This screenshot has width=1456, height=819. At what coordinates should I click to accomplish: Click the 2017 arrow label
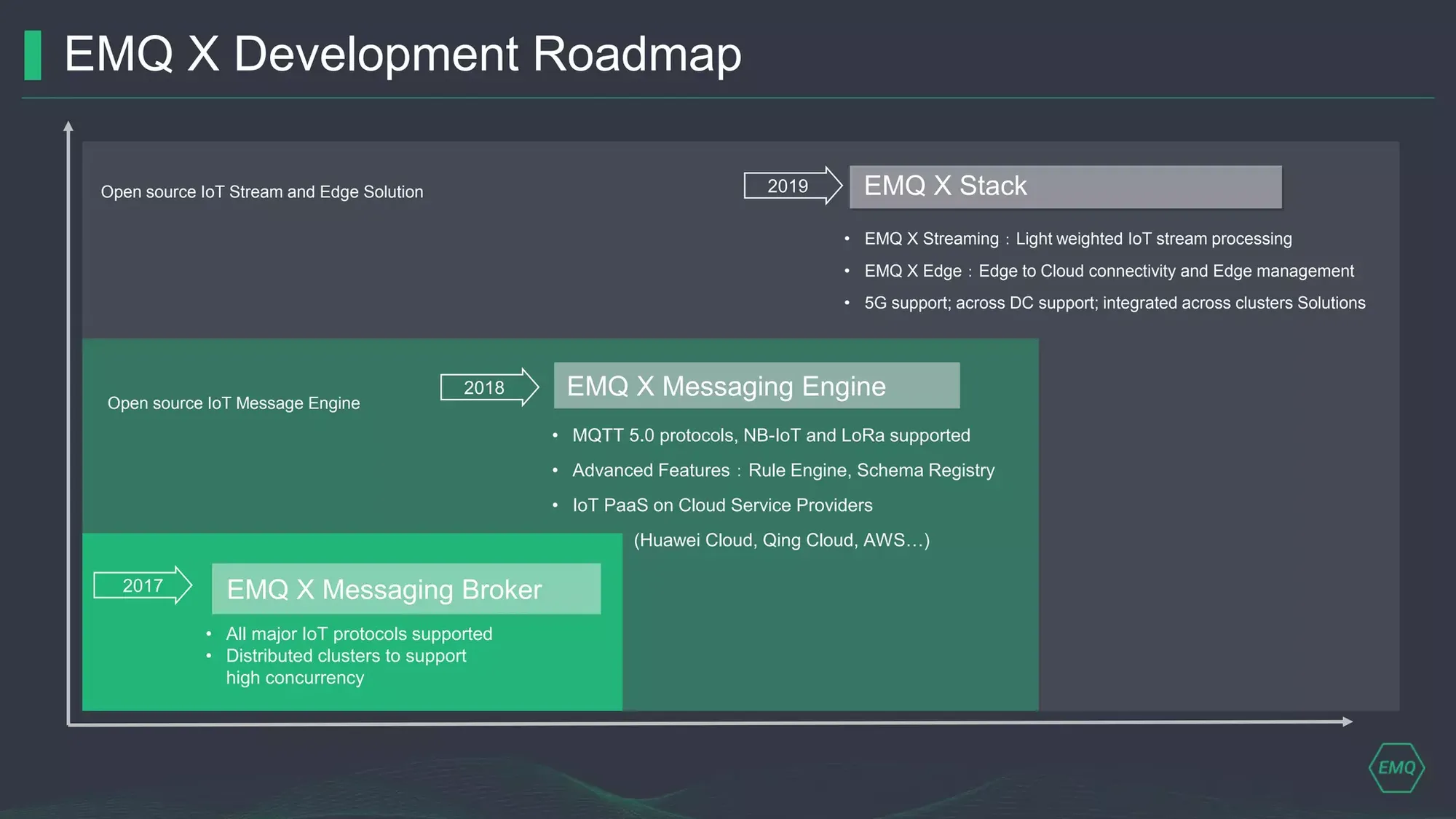(143, 585)
